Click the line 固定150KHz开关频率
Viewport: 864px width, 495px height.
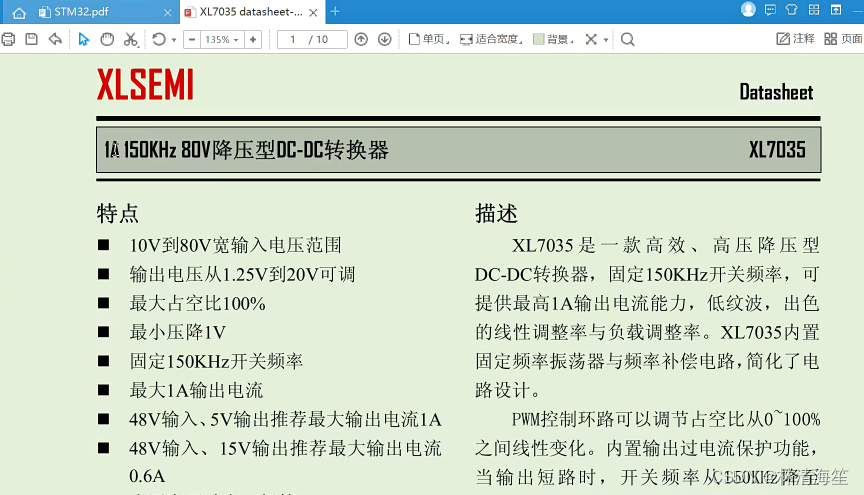coord(216,362)
